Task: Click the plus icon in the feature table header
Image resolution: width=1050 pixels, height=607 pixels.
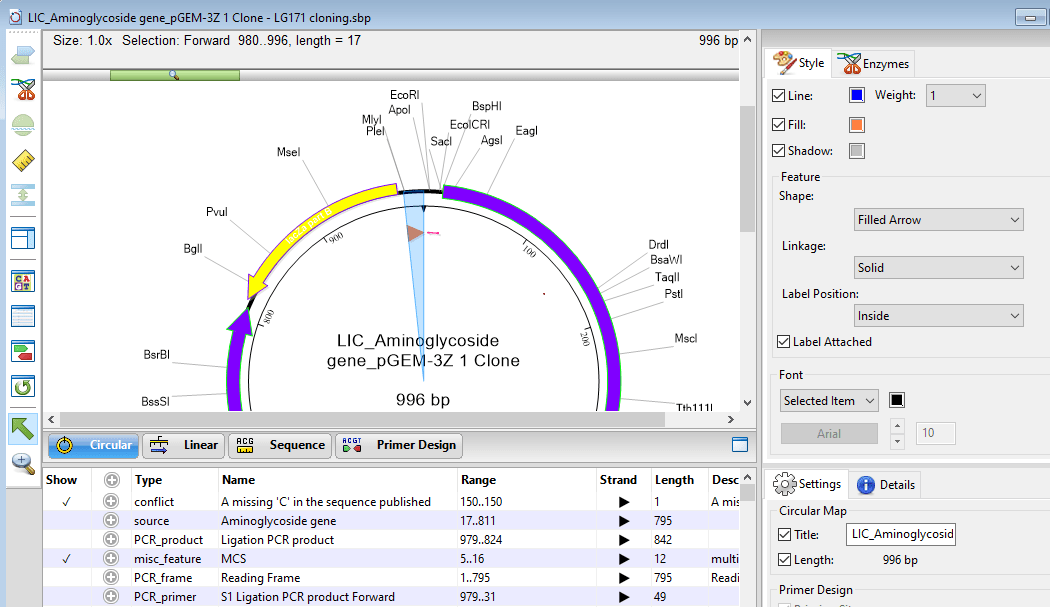Action: click(112, 480)
